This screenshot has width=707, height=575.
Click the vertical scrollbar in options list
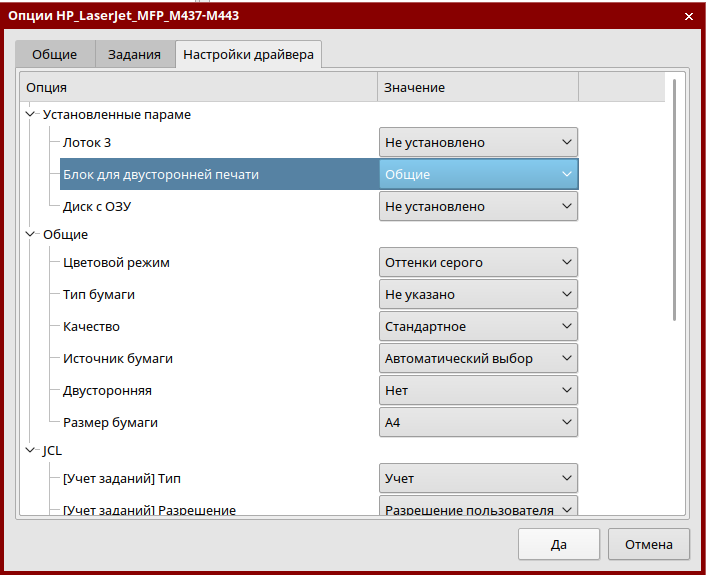click(675, 200)
